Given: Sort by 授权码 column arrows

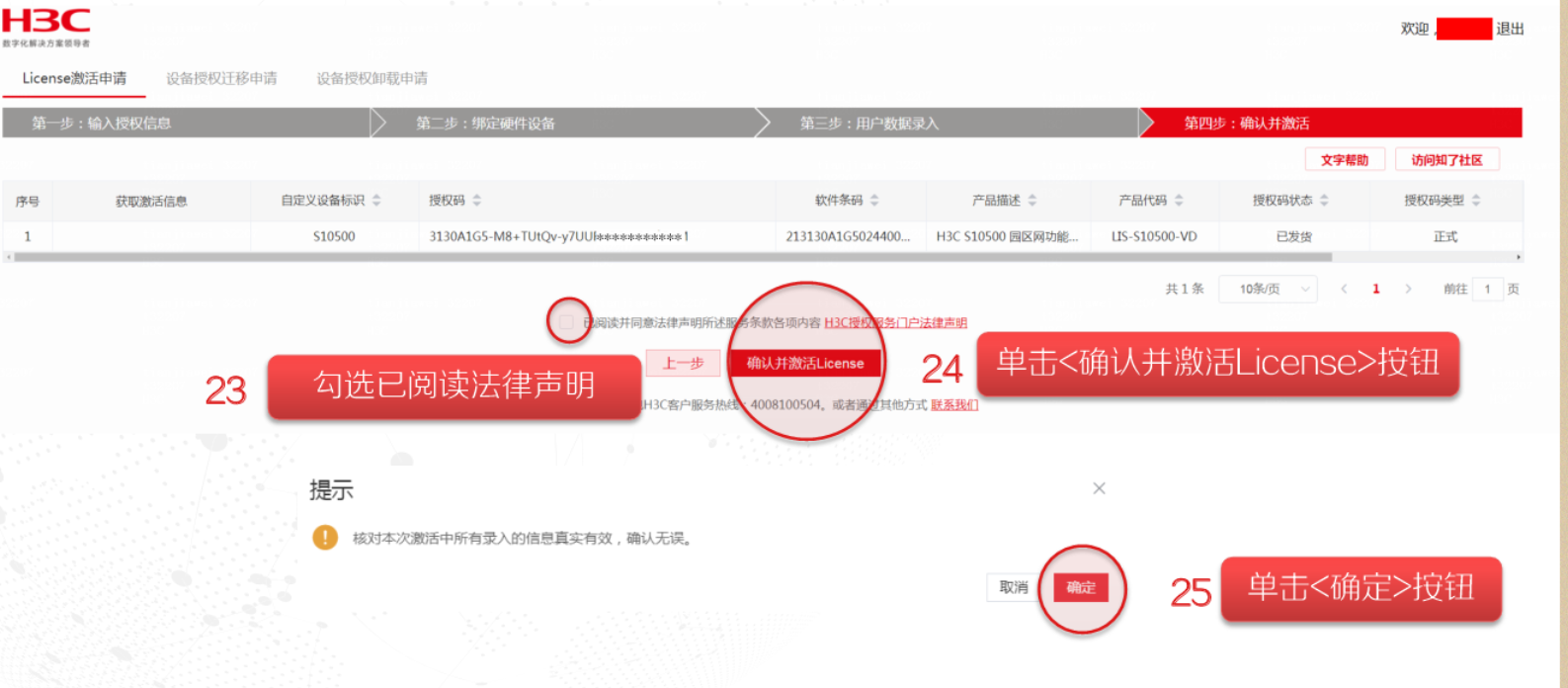Looking at the screenshot, I should click(x=477, y=201).
